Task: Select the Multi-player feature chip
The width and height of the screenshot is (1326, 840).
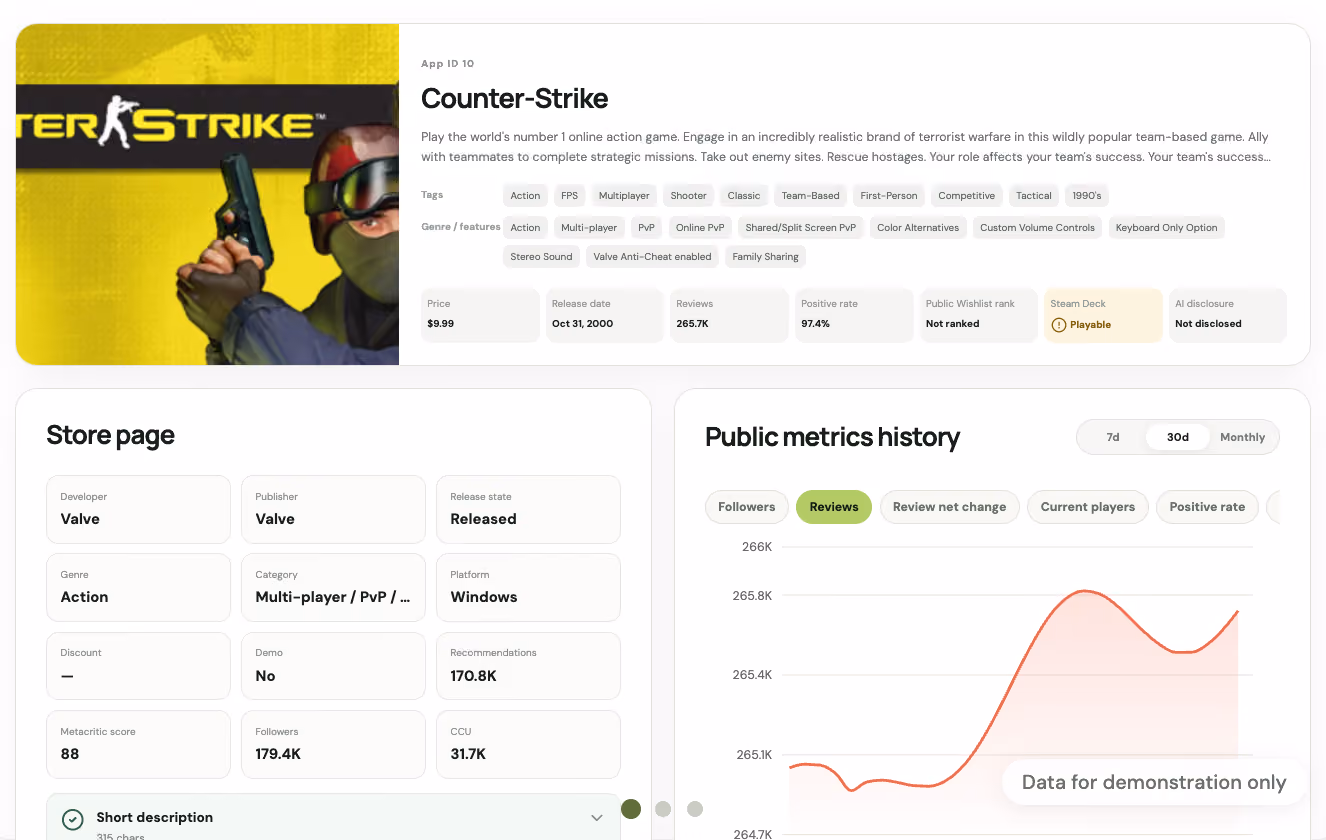Action: point(589,228)
